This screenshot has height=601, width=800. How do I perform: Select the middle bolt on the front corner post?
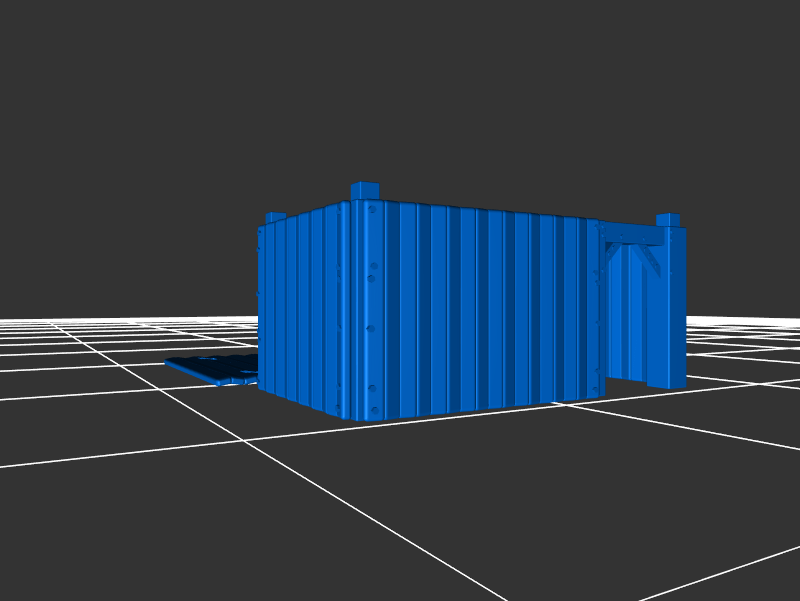[370, 328]
